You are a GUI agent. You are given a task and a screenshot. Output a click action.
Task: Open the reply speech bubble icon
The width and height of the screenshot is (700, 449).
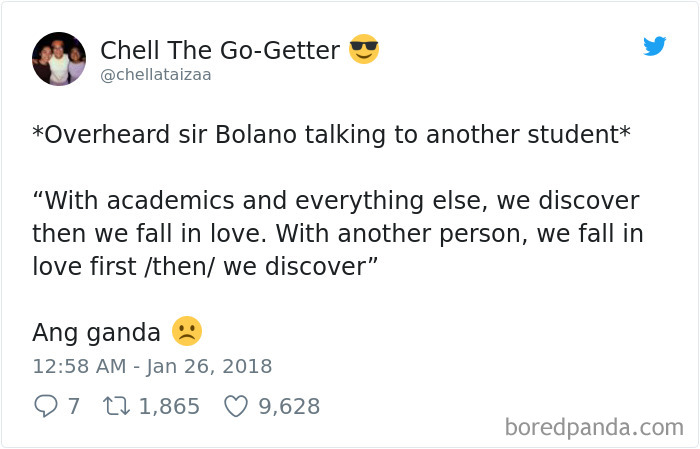(46, 406)
